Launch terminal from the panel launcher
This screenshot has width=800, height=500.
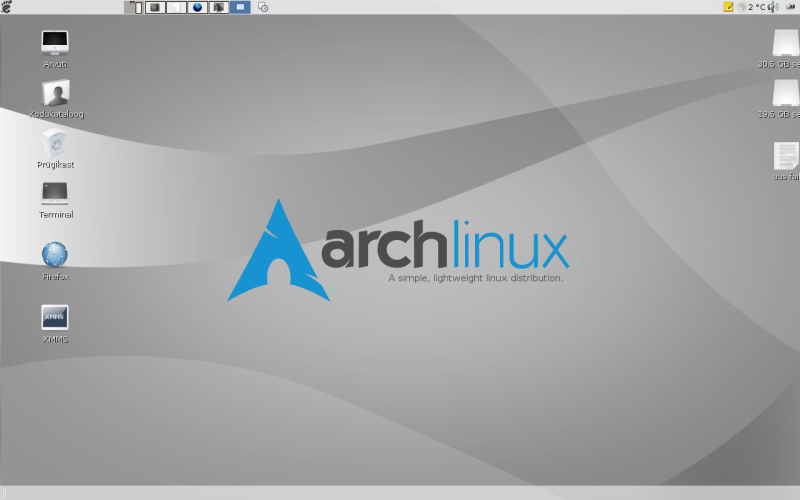155,7
